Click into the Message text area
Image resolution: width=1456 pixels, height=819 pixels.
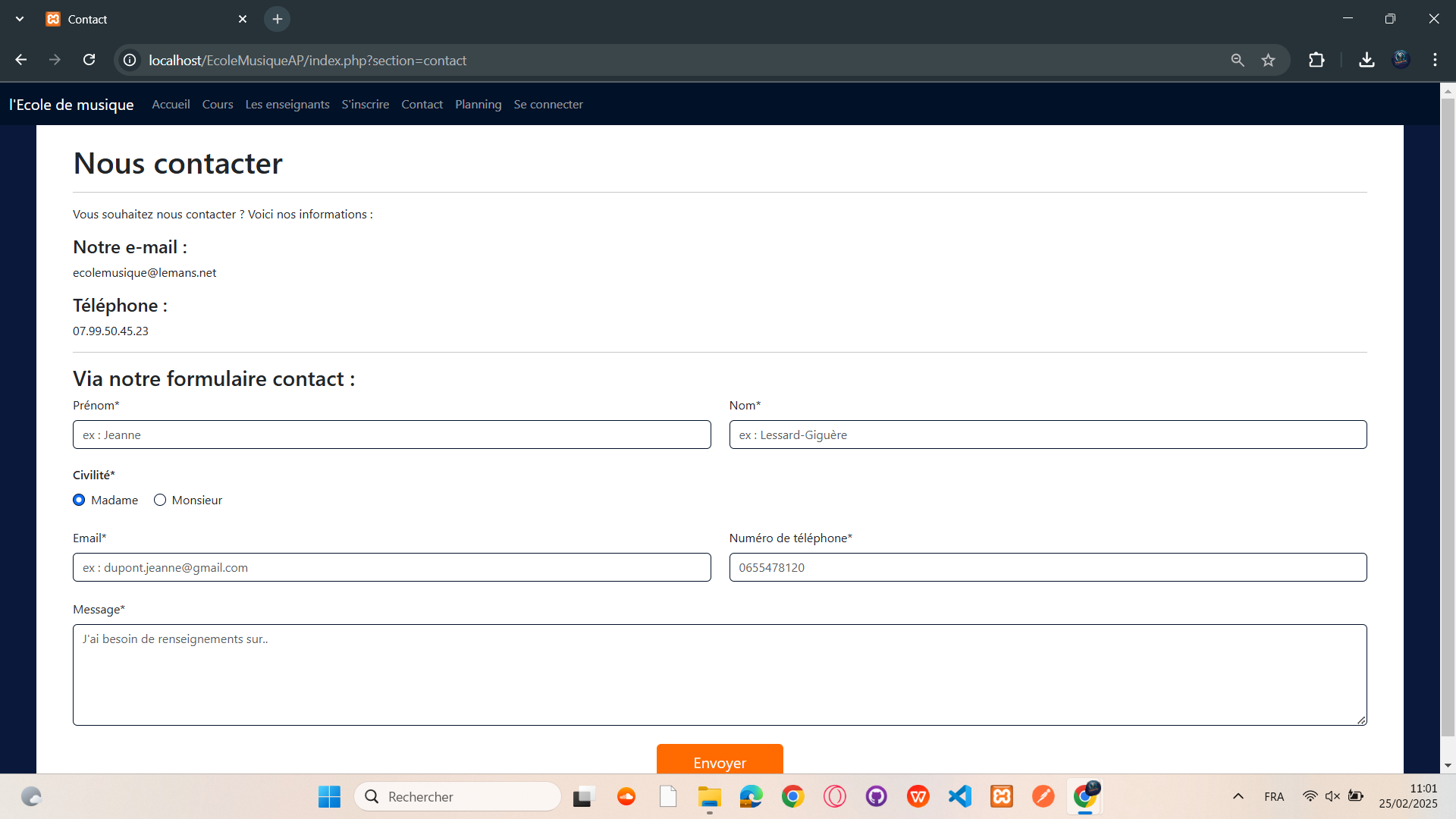[x=719, y=675]
